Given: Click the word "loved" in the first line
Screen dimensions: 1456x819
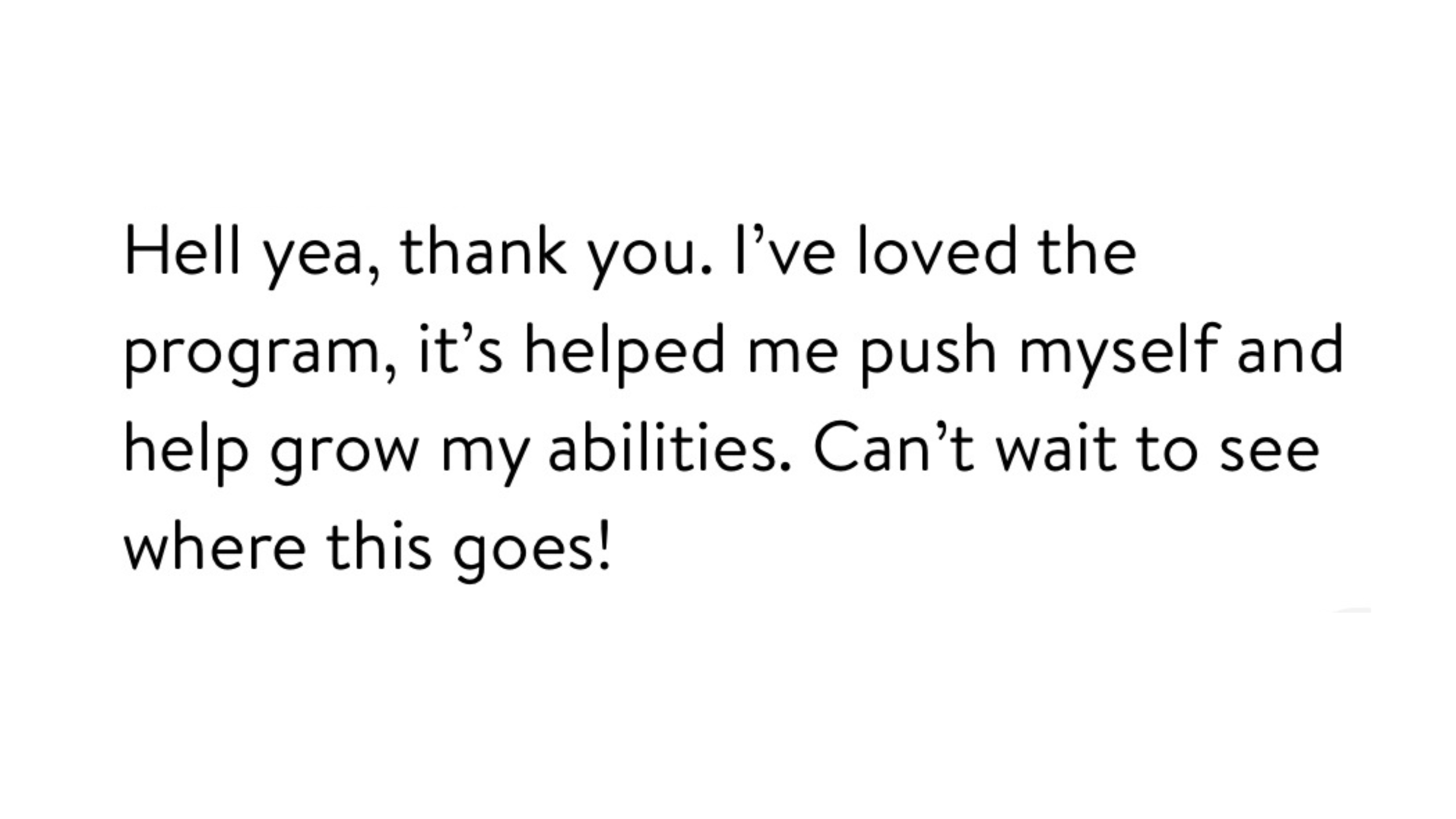Looking at the screenshot, I should point(937,250).
